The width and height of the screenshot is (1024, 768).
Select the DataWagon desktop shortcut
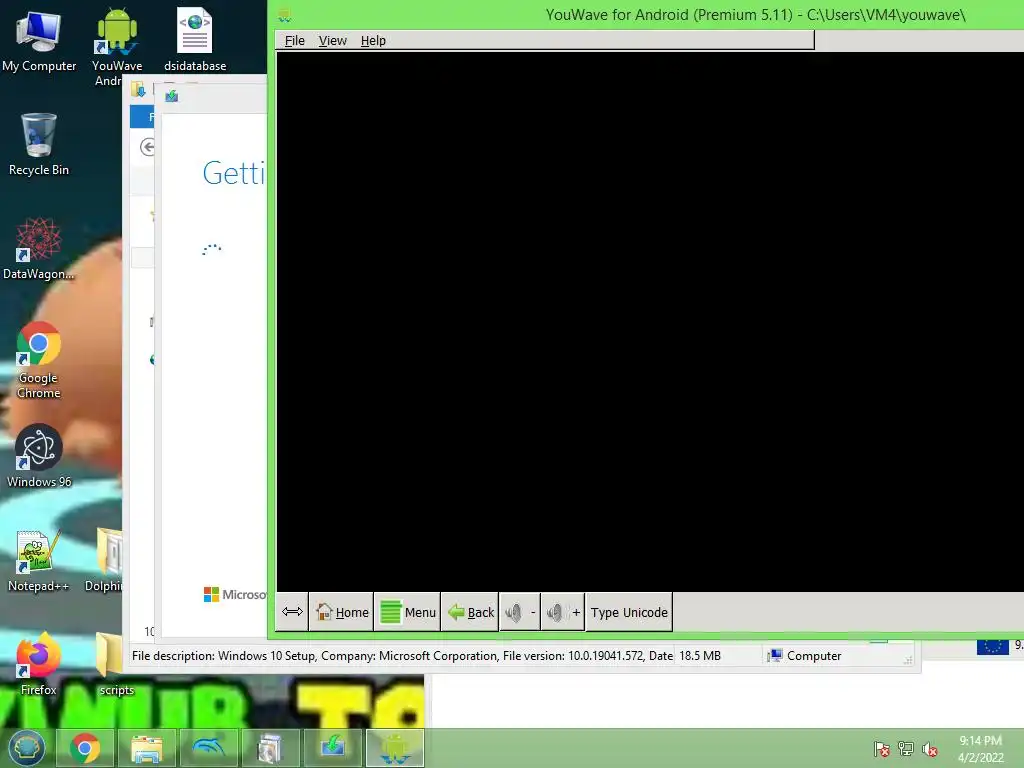coord(39,249)
